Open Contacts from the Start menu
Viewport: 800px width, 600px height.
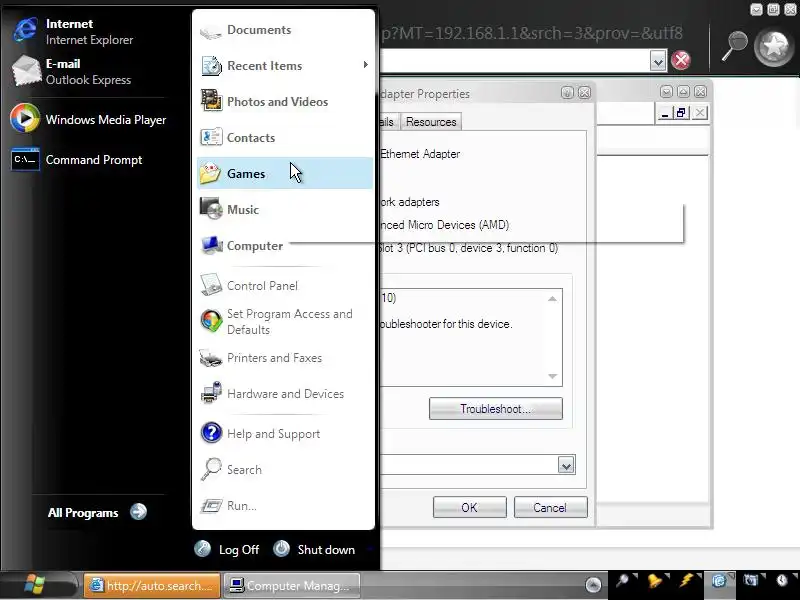(285, 138)
